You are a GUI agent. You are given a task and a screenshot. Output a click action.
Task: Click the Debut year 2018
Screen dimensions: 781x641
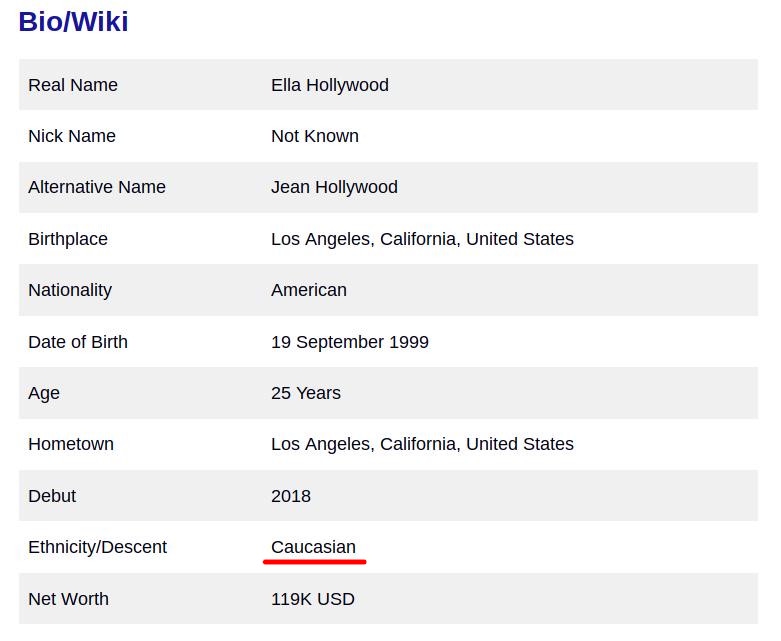tap(291, 496)
